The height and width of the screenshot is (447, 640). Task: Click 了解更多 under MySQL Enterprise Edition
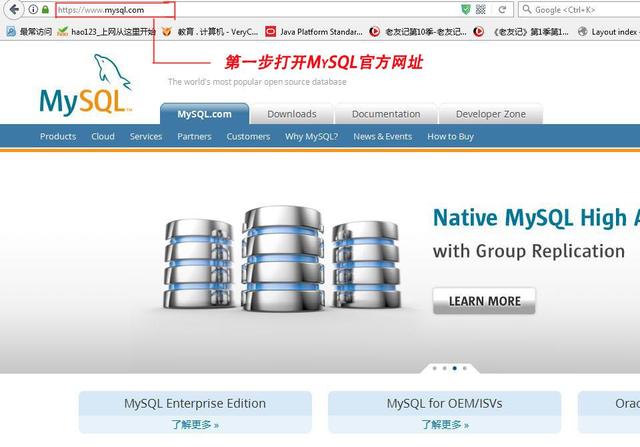tap(195, 425)
